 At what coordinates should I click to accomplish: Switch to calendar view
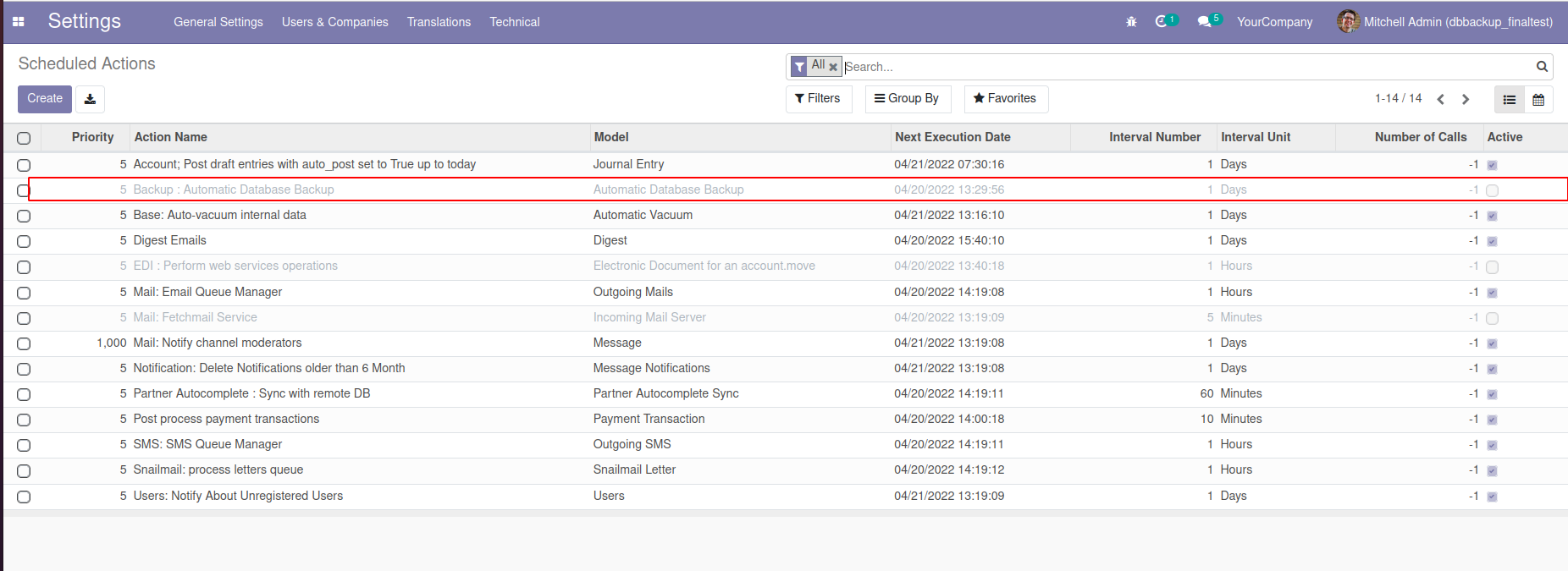(1538, 99)
